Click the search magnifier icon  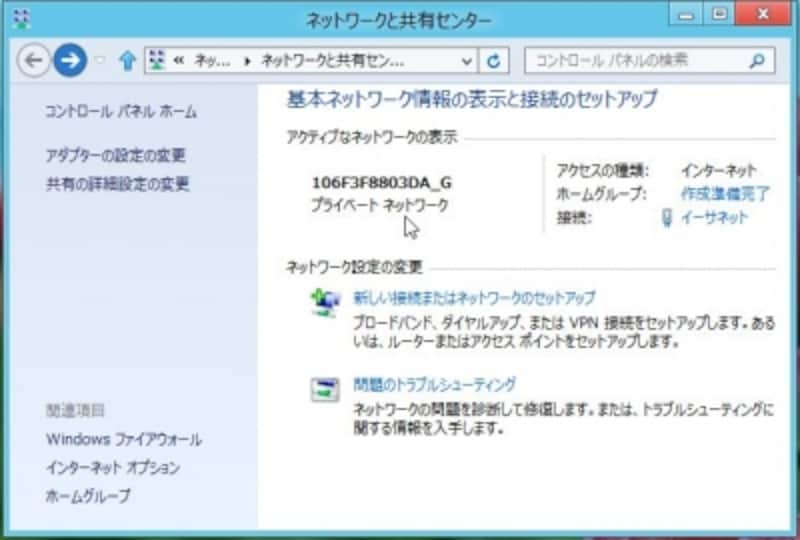coord(758,61)
